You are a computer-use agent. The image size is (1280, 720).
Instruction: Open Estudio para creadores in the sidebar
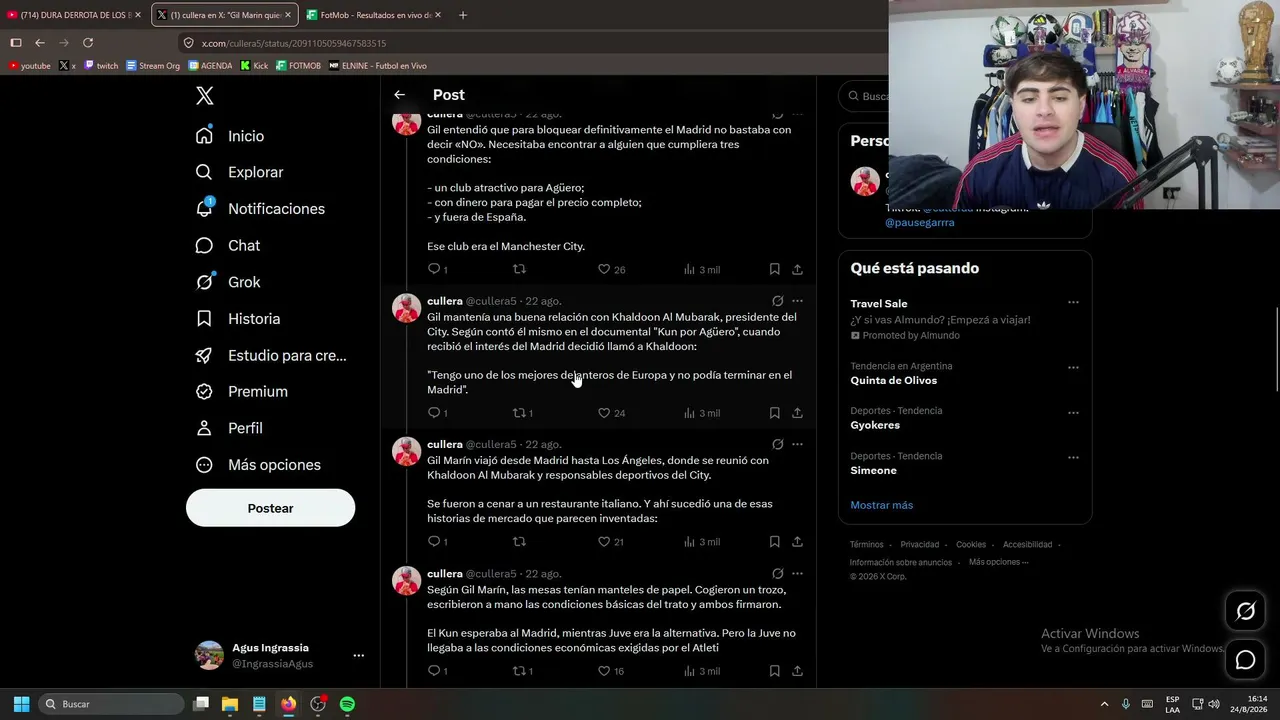[x=271, y=355]
